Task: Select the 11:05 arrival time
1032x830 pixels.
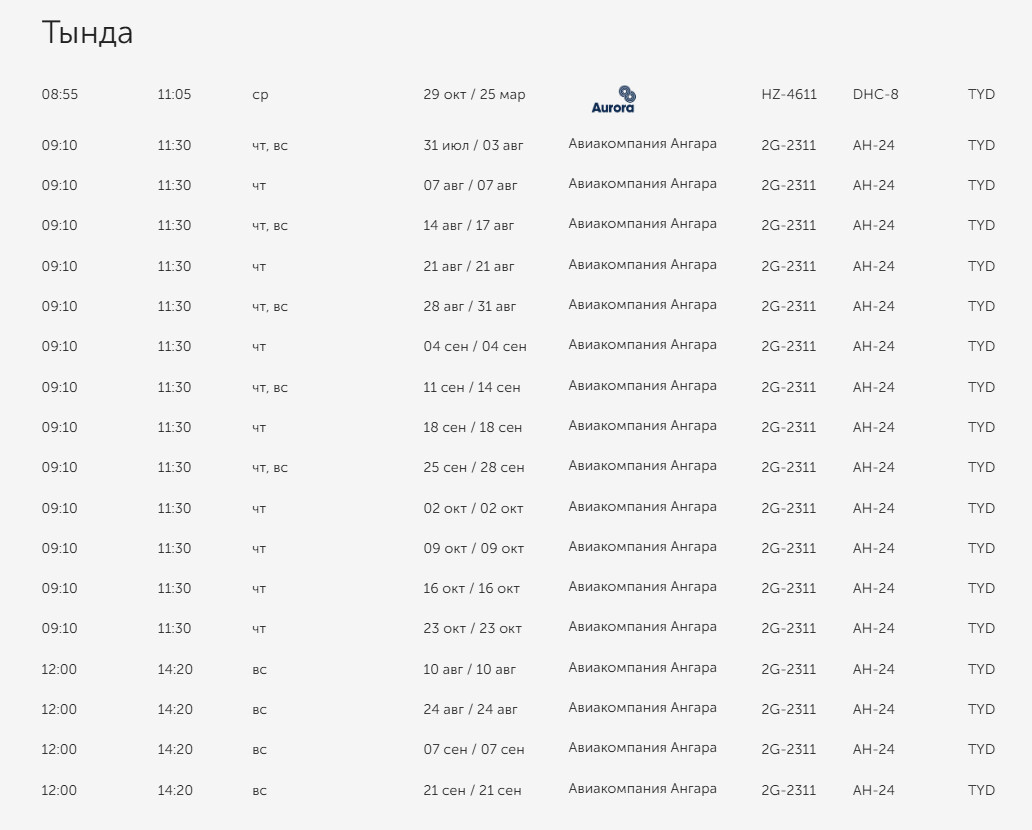Action: pos(174,94)
